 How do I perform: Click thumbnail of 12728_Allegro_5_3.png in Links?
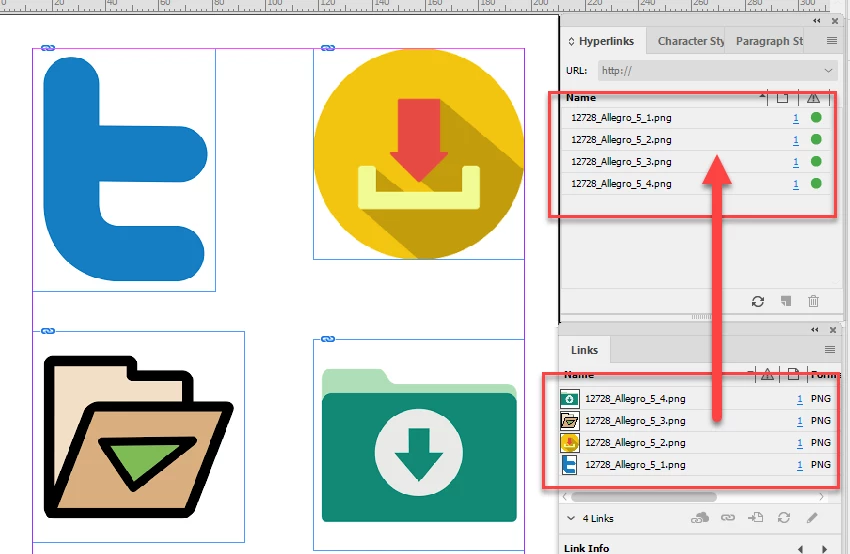coord(569,421)
